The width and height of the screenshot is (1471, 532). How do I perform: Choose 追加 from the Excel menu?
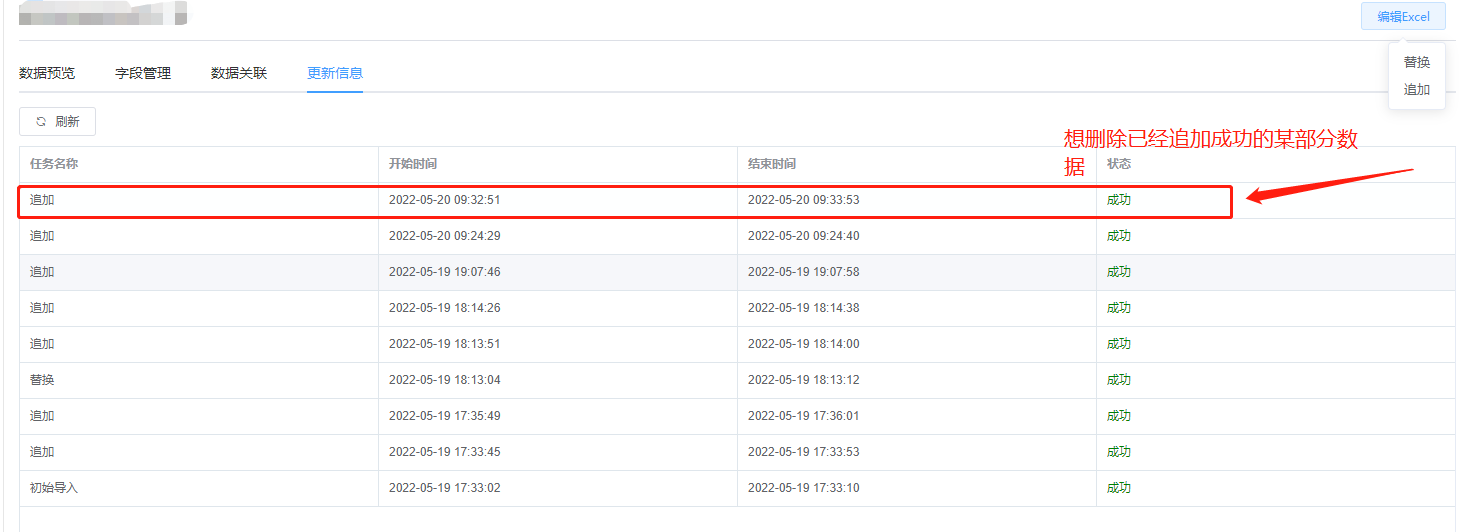(x=1417, y=89)
